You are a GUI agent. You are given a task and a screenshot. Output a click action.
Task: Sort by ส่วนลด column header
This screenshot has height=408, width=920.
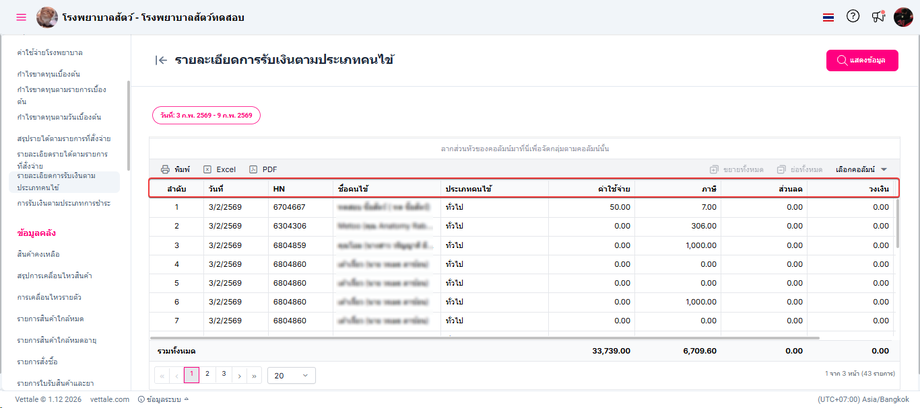click(764, 188)
